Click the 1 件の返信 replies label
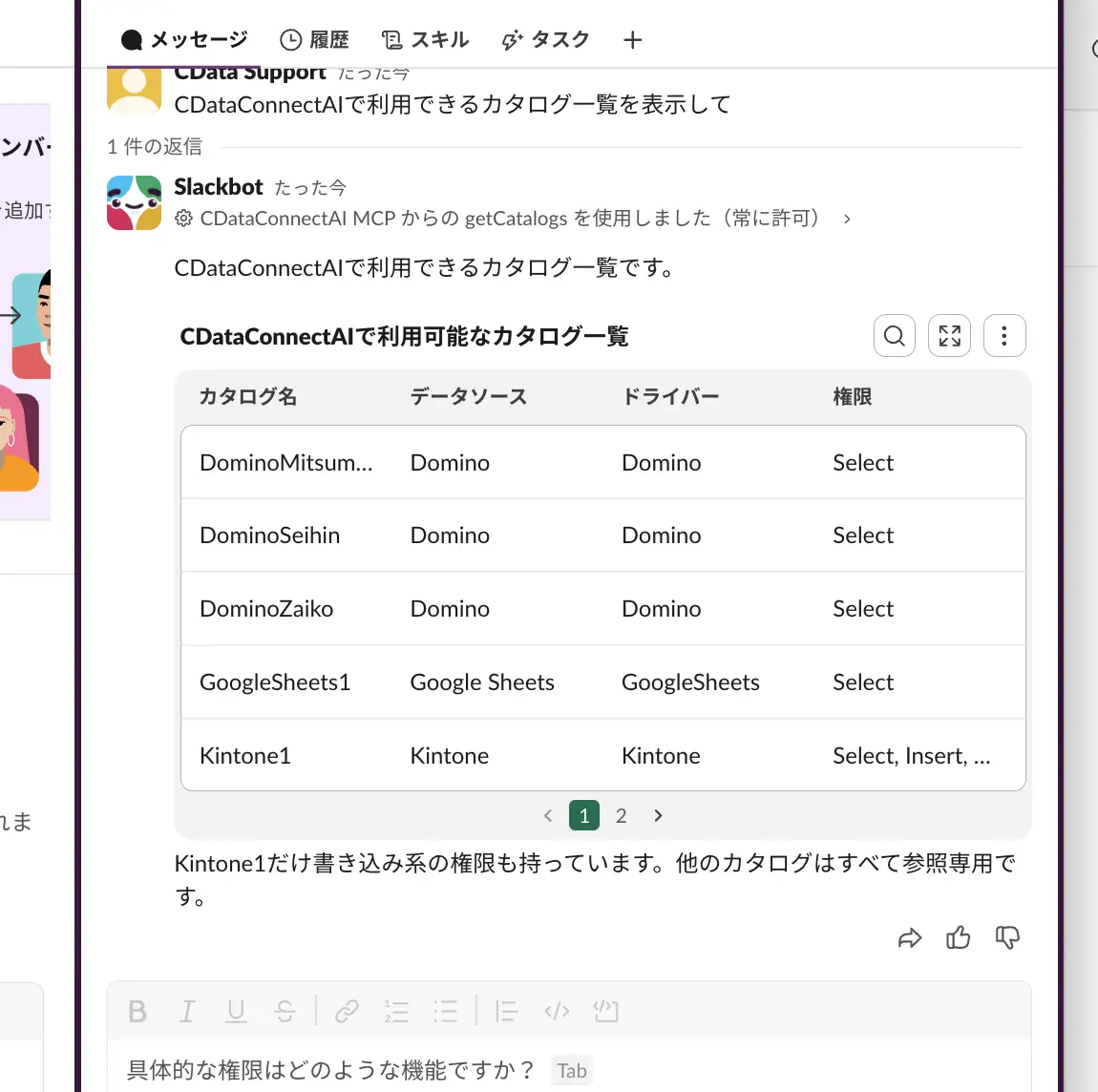The width and height of the screenshot is (1098, 1092). click(154, 146)
